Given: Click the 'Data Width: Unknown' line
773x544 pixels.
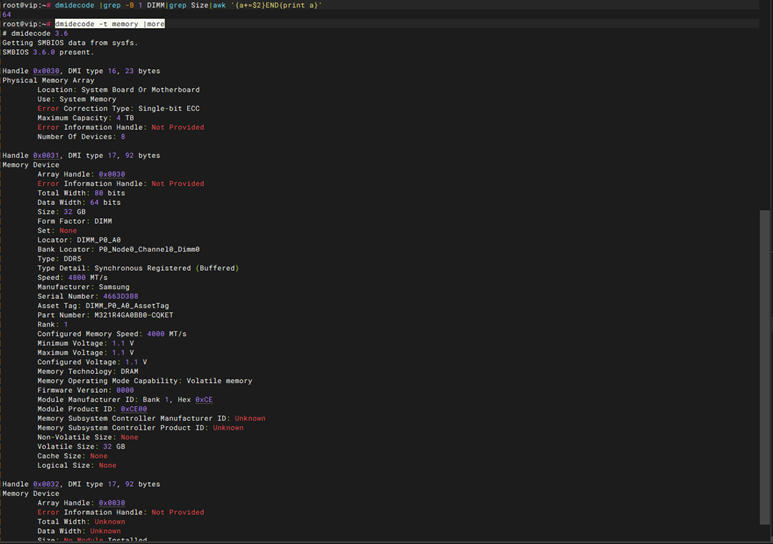Looking at the screenshot, I should click(79, 531).
